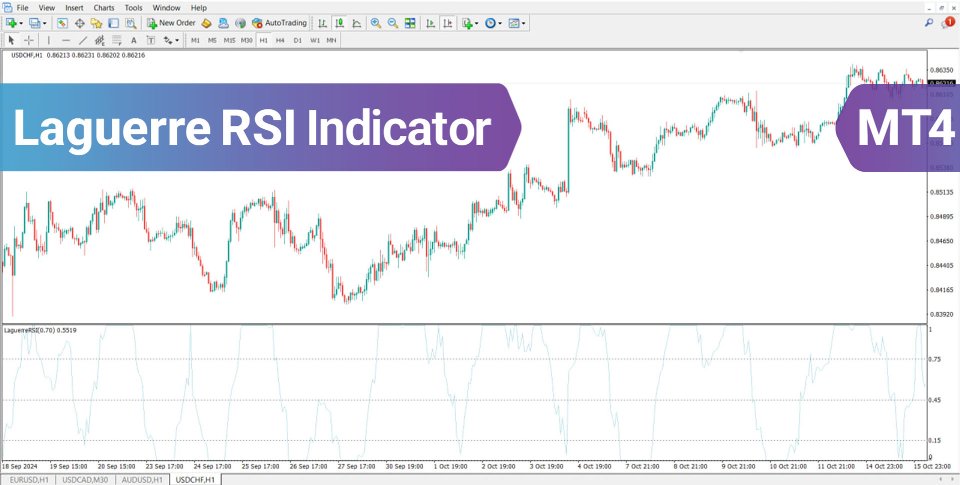Tile chart windows with grid icon
960x485 pixels.
410,23
